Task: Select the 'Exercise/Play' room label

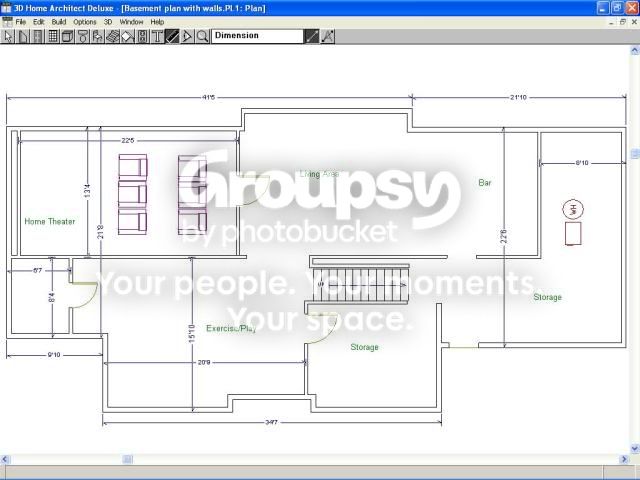Action: coord(231,328)
